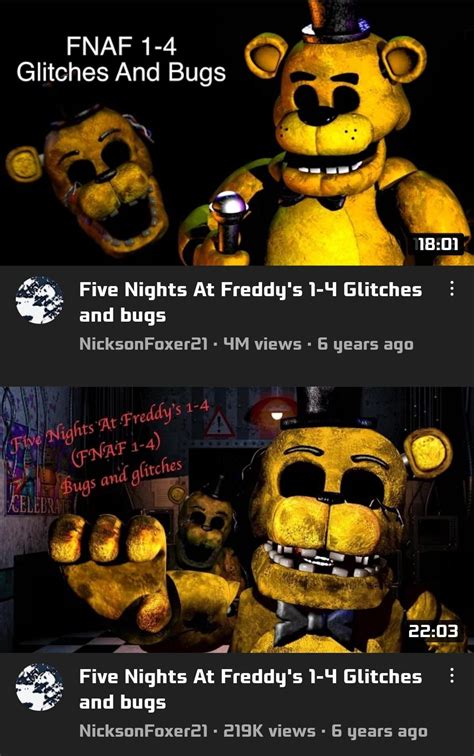Open more options for the 219K views video
474x756 pixels.
[451, 675]
